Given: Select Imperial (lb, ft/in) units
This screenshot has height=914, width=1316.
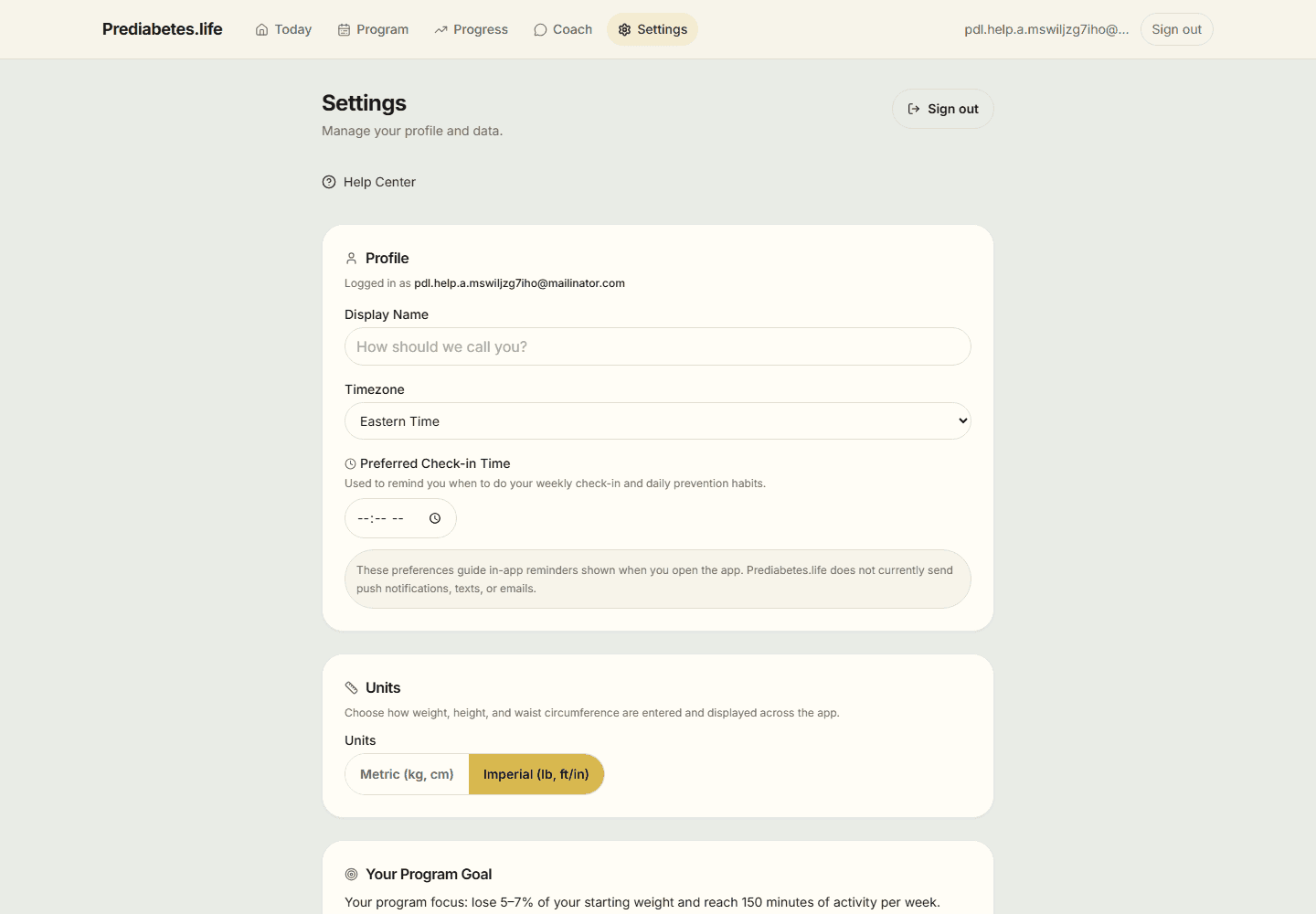Looking at the screenshot, I should coord(536,774).
